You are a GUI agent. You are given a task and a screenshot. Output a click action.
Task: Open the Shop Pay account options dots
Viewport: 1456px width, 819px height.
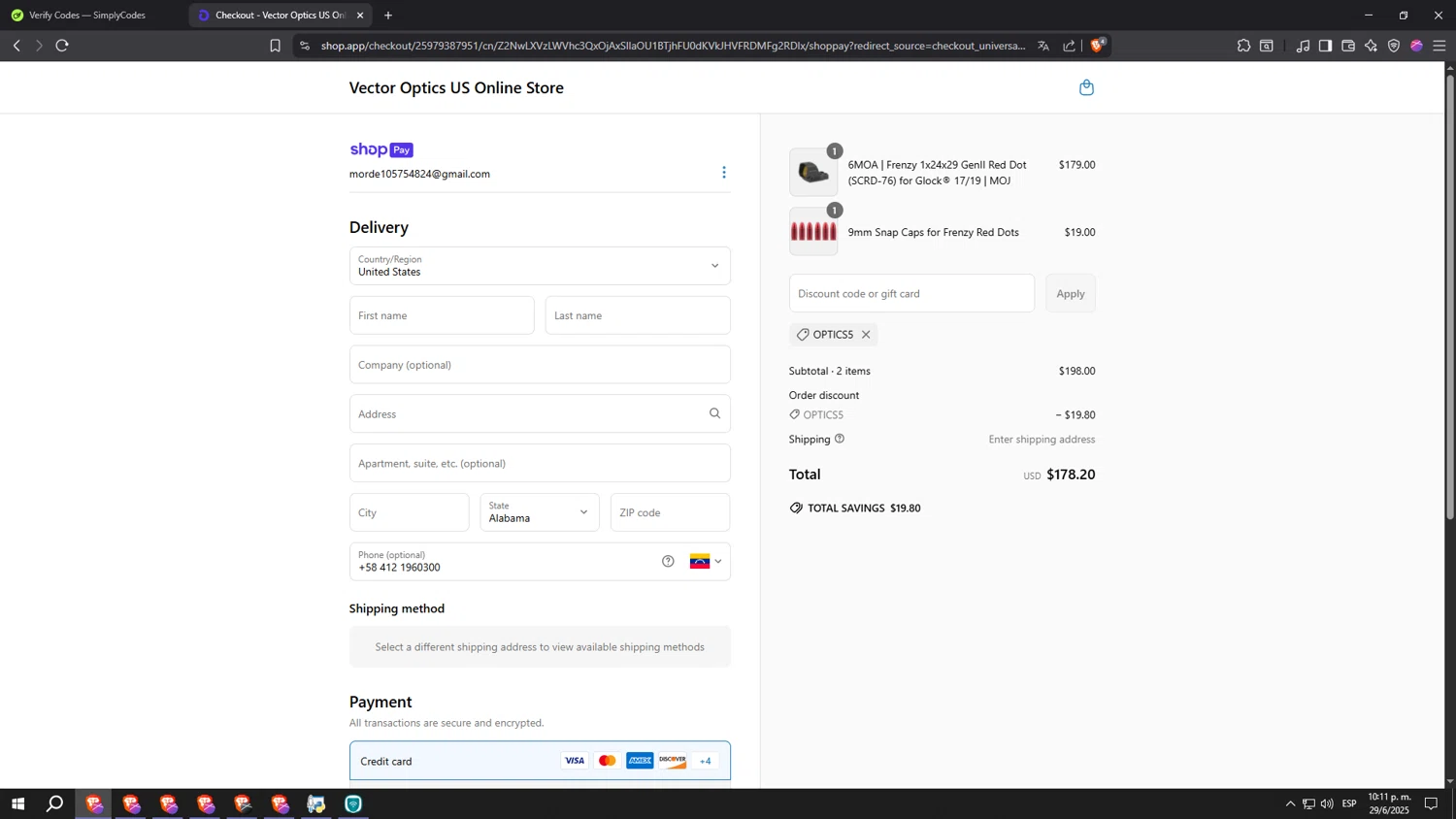pos(723,172)
